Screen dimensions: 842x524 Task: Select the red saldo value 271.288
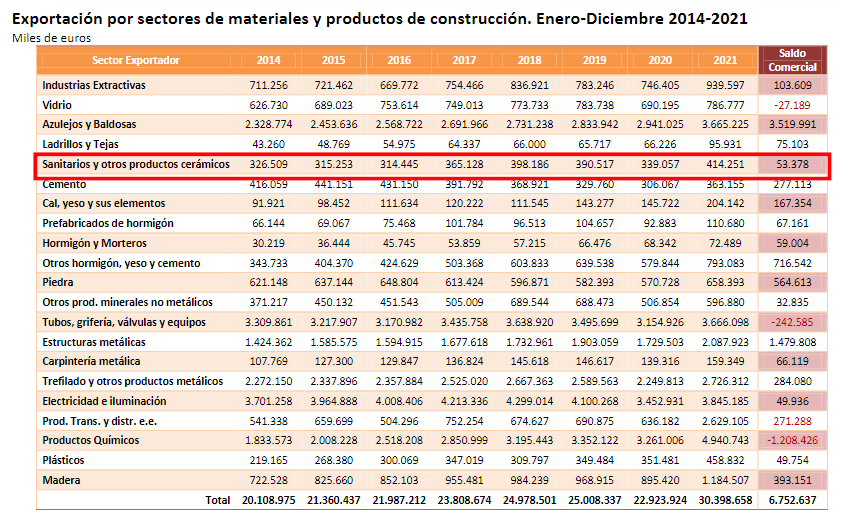point(792,421)
